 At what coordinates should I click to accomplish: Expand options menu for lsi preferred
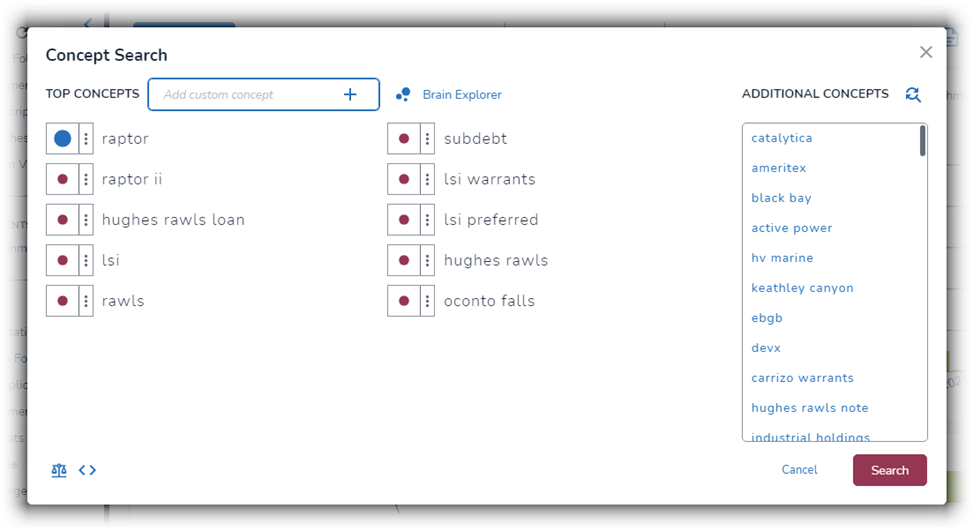(x=427, y=220)
